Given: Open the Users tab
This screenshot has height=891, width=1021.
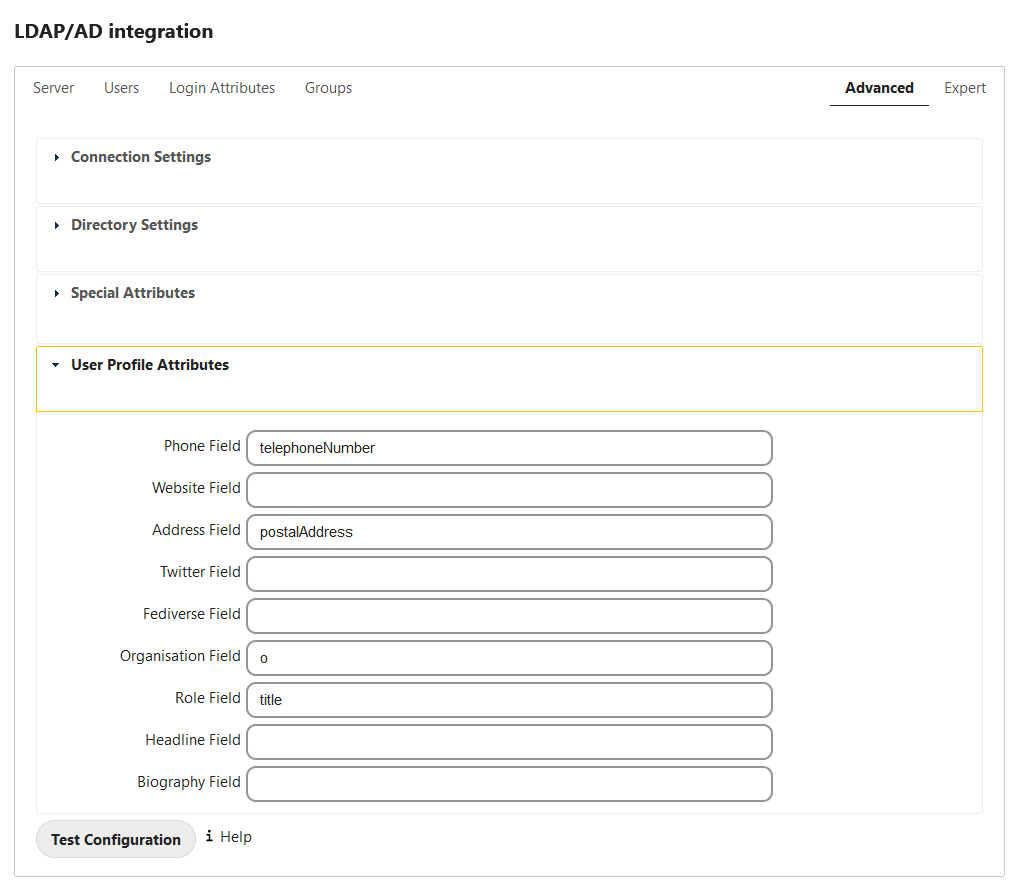Looking at the screenshot, I should [x=121, y=88].
